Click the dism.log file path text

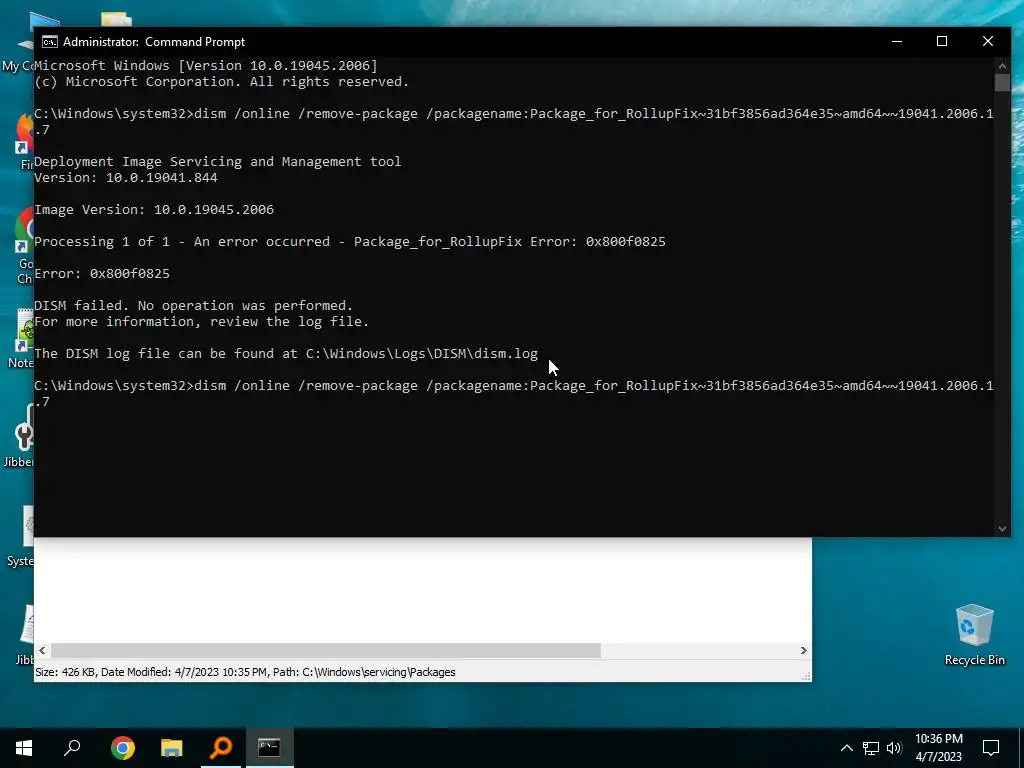422,354
